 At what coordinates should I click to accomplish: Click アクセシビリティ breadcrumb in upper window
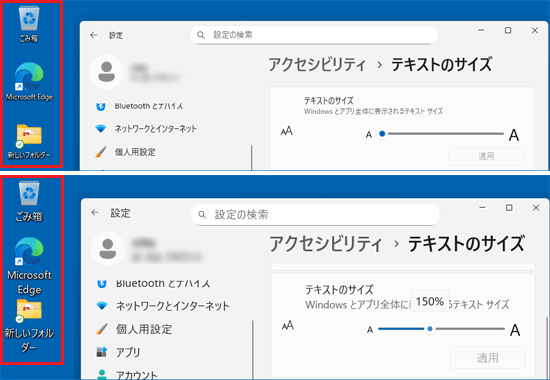(x=317, y=65)
